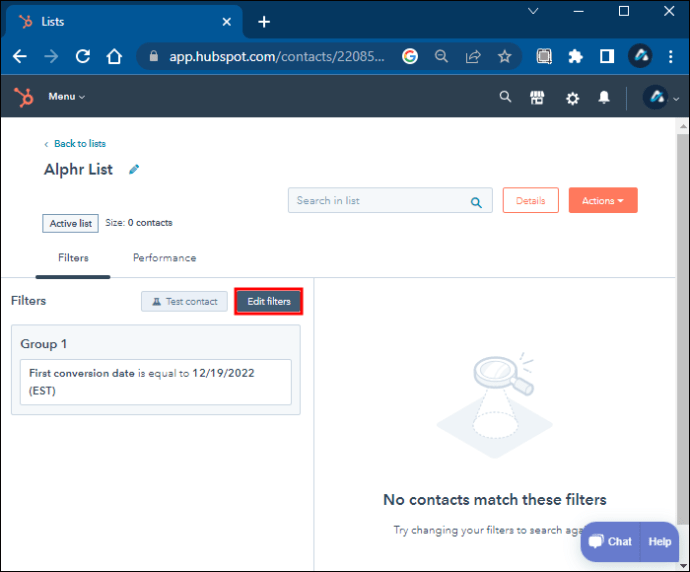Focus the Search in list field
The image size is (690, 572).
tap(390, 200)
